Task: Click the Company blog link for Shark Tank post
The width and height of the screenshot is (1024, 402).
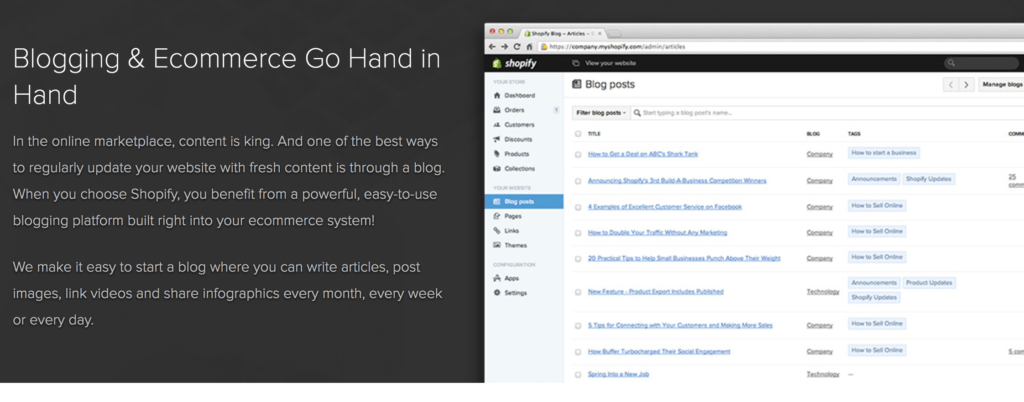Action: 820,155
